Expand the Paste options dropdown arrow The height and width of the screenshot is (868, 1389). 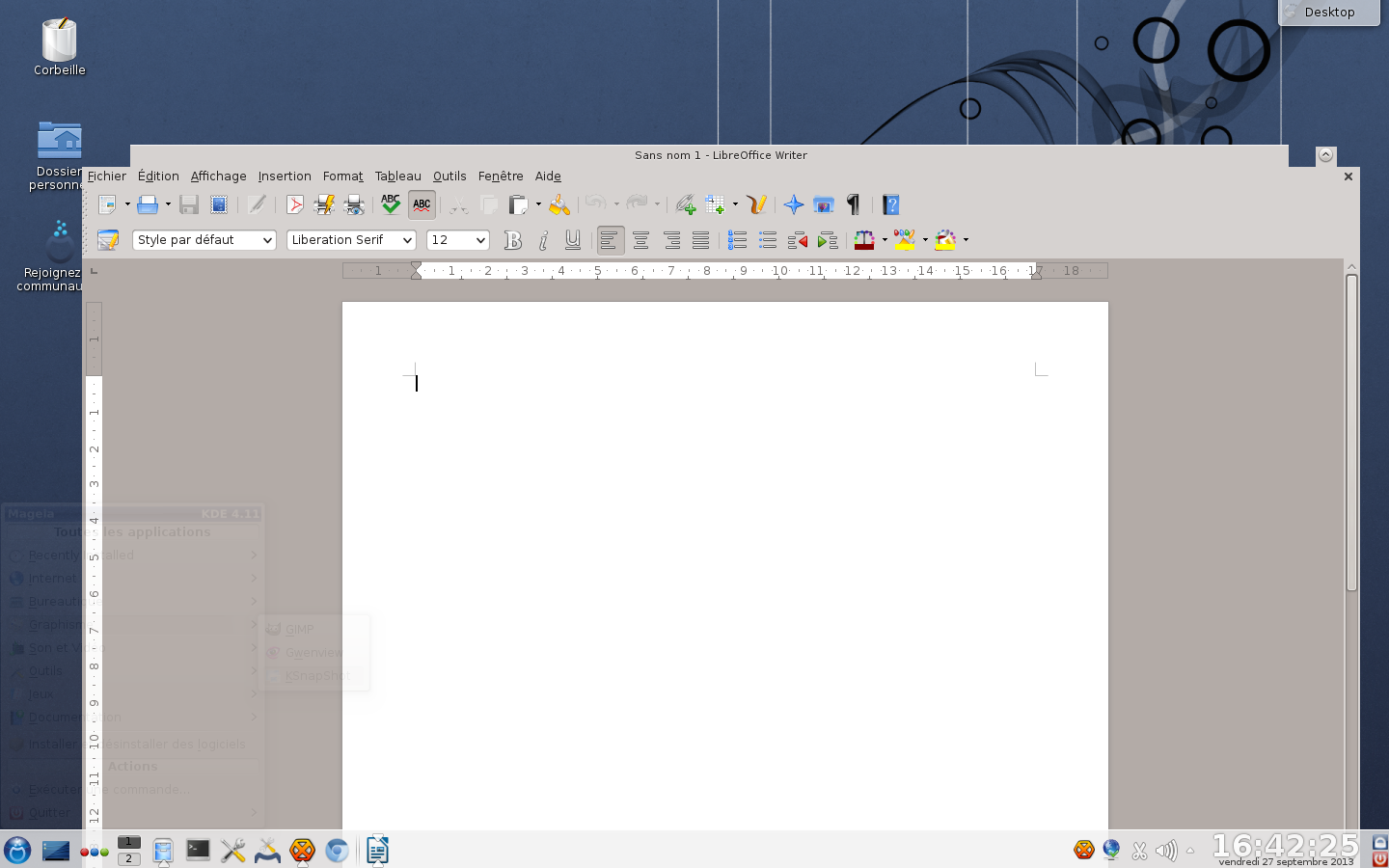(538, 204)
